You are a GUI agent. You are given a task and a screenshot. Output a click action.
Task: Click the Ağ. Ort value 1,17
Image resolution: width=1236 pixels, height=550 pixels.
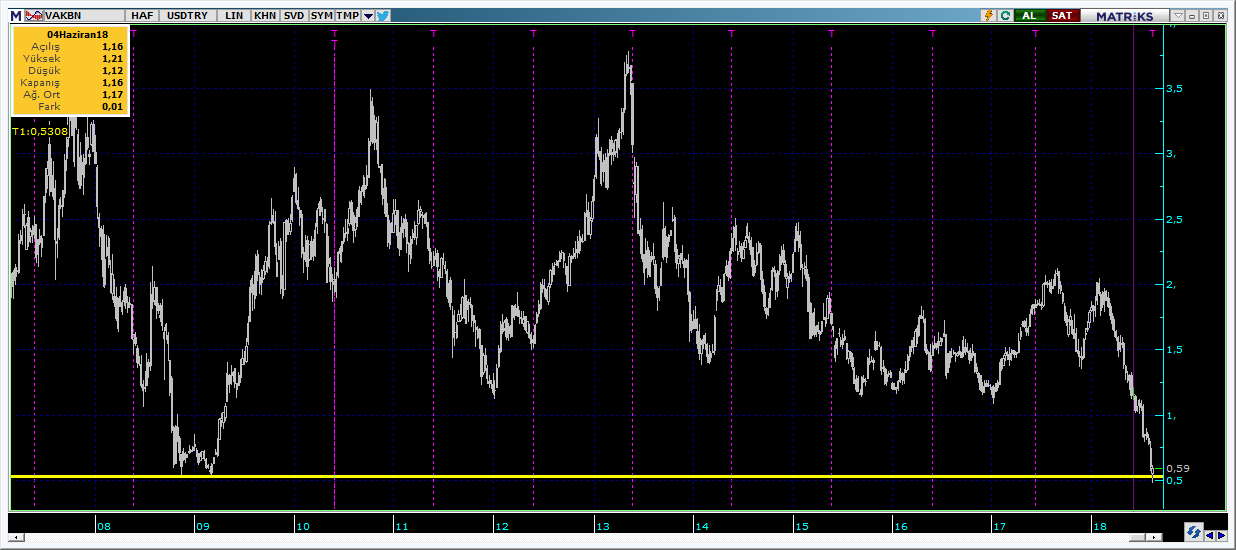click(112, 94)
